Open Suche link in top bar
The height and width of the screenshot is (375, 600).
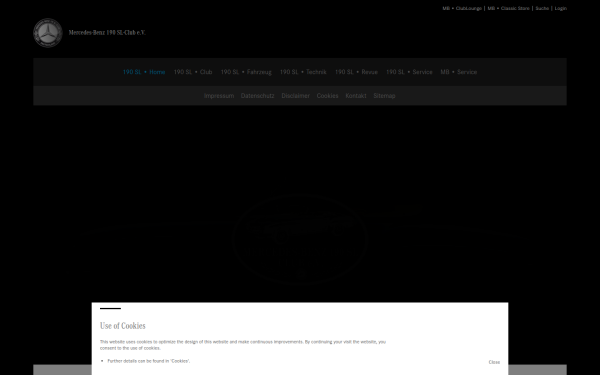pyautogui.click(x=542, y=8)
